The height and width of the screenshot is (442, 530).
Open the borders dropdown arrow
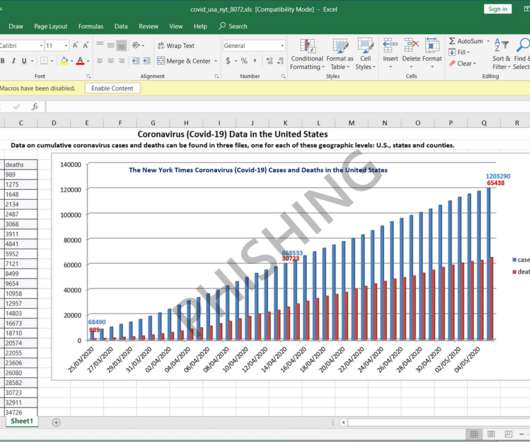(52, 61)
